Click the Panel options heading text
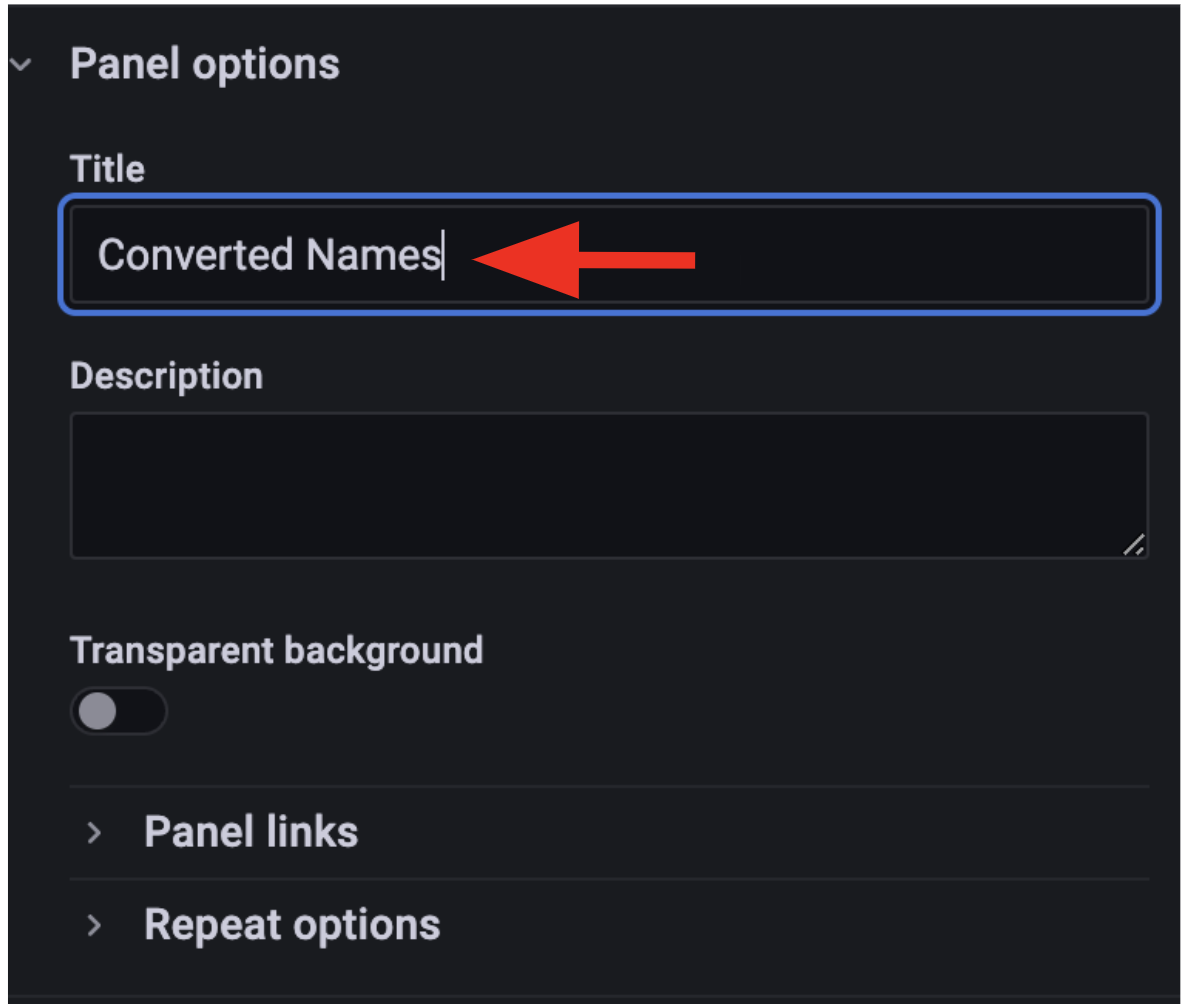 tap(205, 65)
